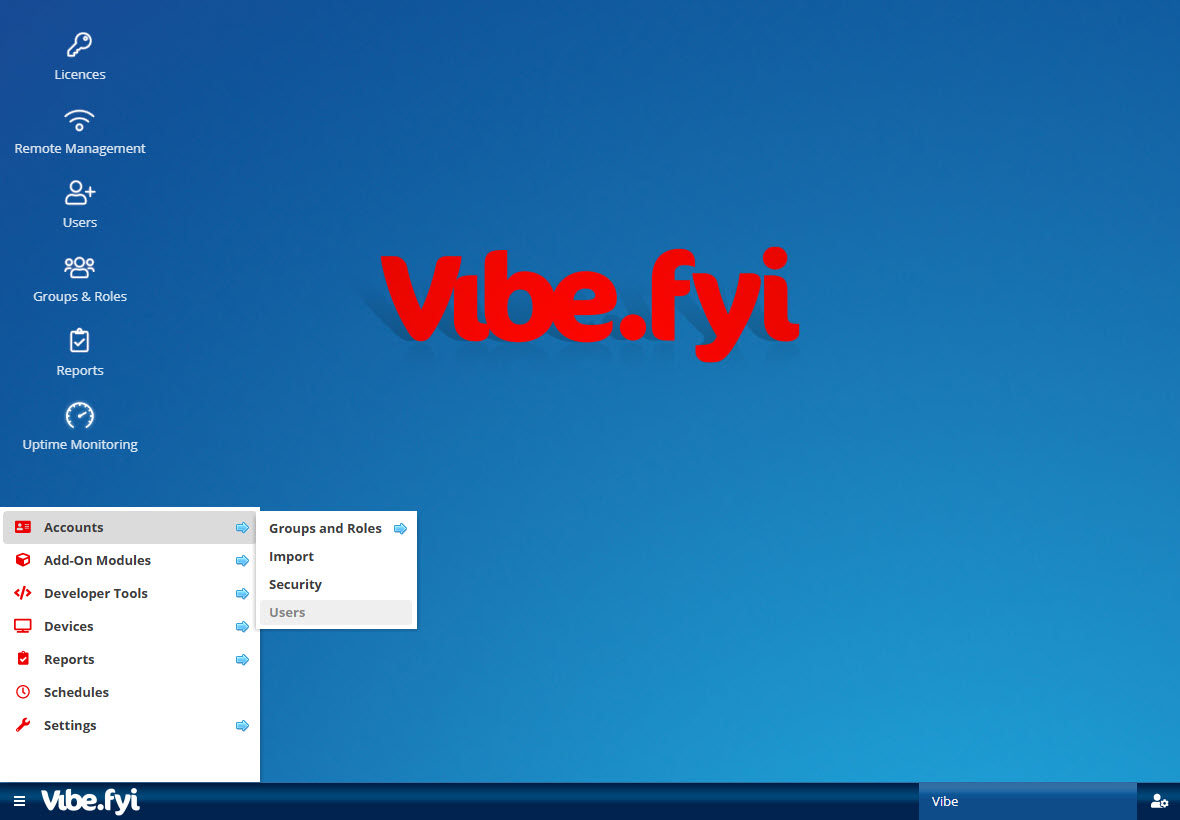This screenshot has height=820, width=1180.
Task: Select Security in the Accounts submenu
Action: (295, 585)
